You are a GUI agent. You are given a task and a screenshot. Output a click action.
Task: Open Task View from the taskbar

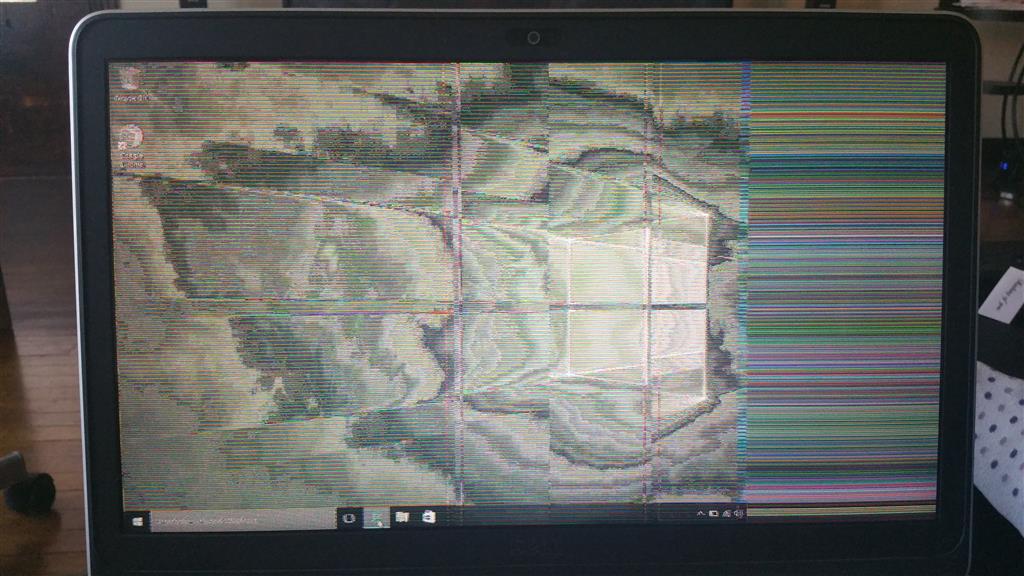(x=349, y=519)
